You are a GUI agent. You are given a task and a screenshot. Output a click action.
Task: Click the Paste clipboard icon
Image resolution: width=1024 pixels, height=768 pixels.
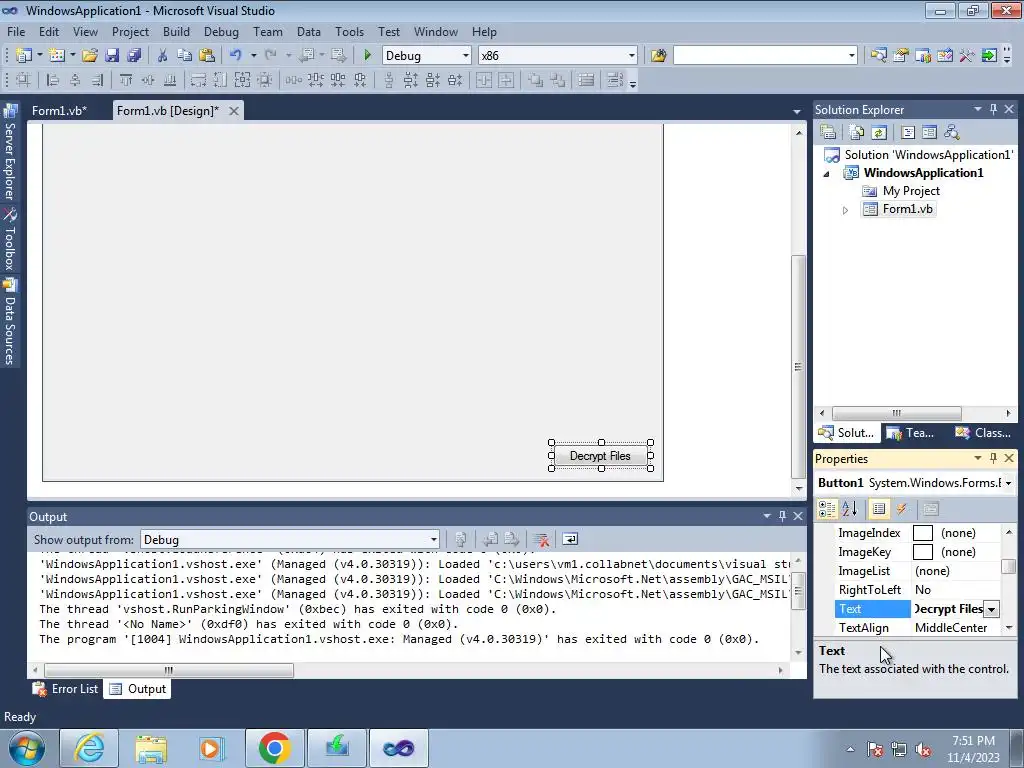(x=206, y=56)
